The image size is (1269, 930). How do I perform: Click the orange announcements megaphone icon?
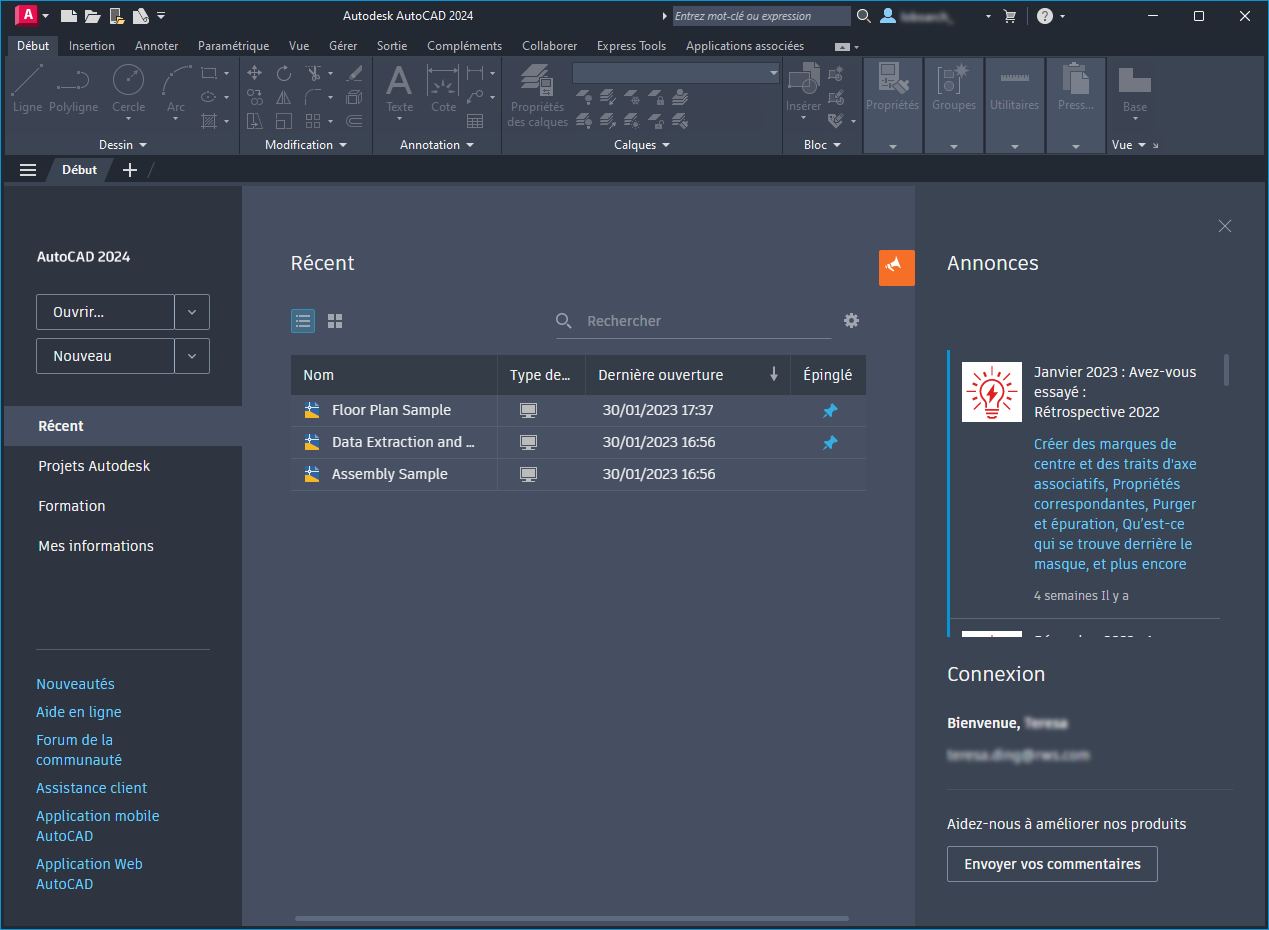pos(896,267)
